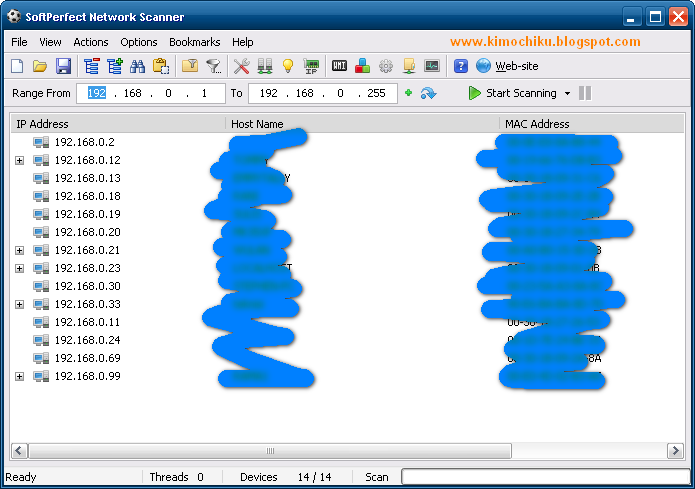Sort by IP Address column header
Viewport: 695px width, 489px height.
point(118,124)
